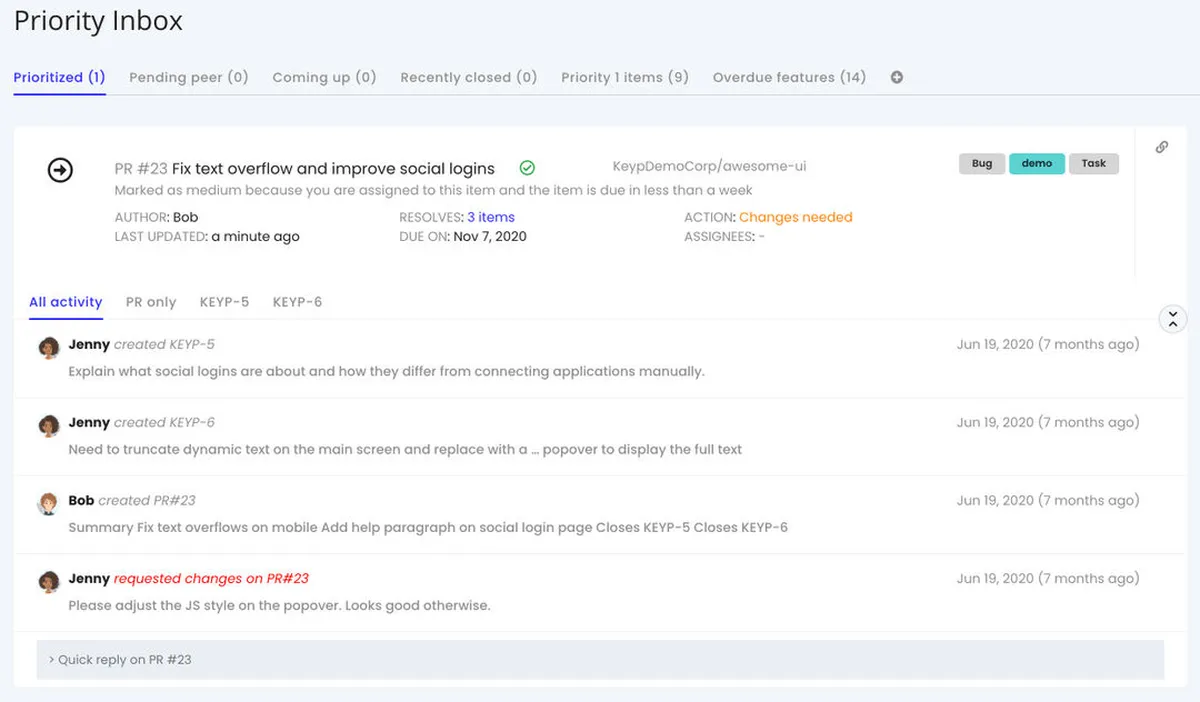Image resolution: width=1200 pixels, height=702 pixels.
Task: Click the circled arrow icon beside PR #23
Action: click(61, 171)
